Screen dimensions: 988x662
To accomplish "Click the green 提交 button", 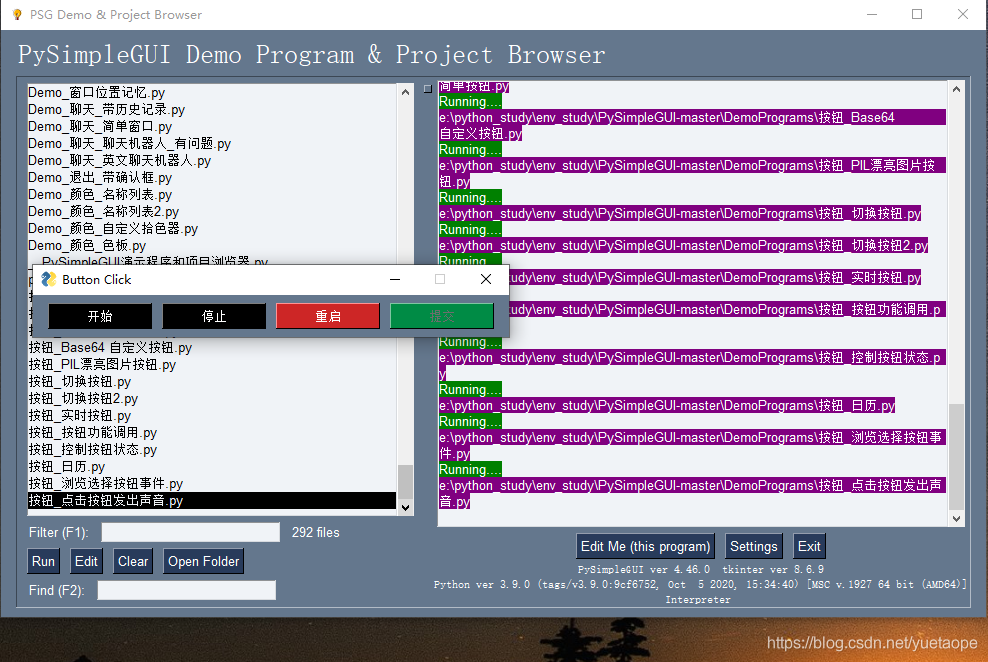I will (442, 316).
